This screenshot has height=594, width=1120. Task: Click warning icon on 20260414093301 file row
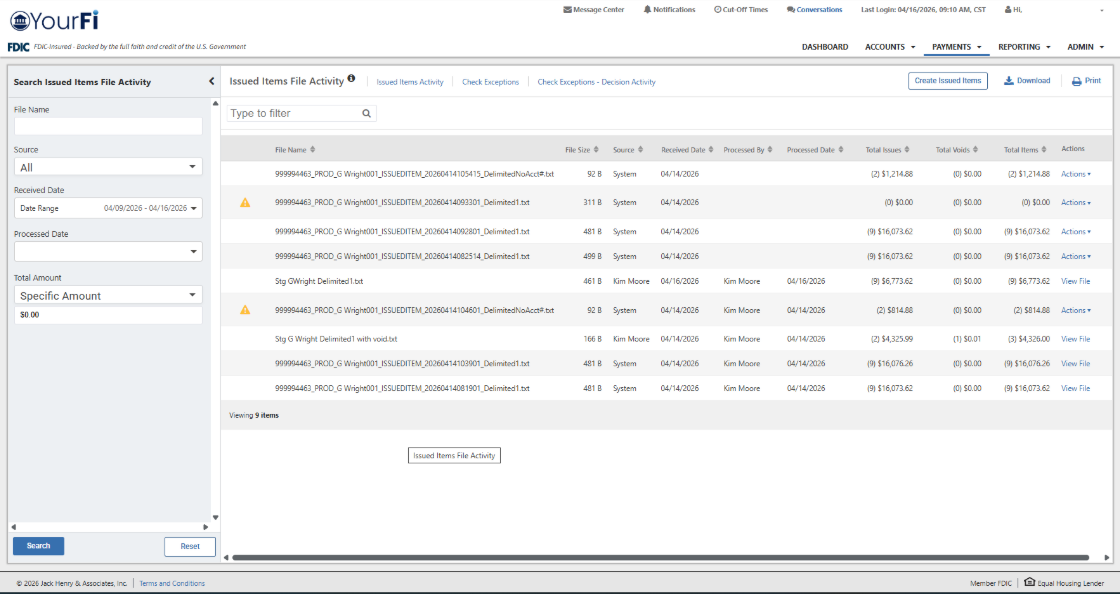click(x=245, y=203)
